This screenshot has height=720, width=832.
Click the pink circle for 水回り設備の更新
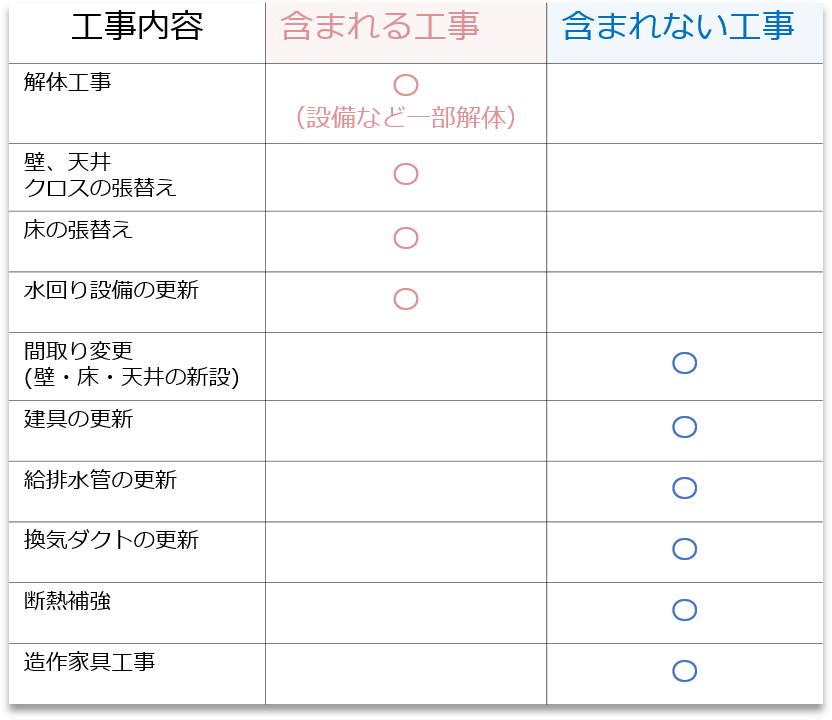pyautogui.click(x=406, y=299)
